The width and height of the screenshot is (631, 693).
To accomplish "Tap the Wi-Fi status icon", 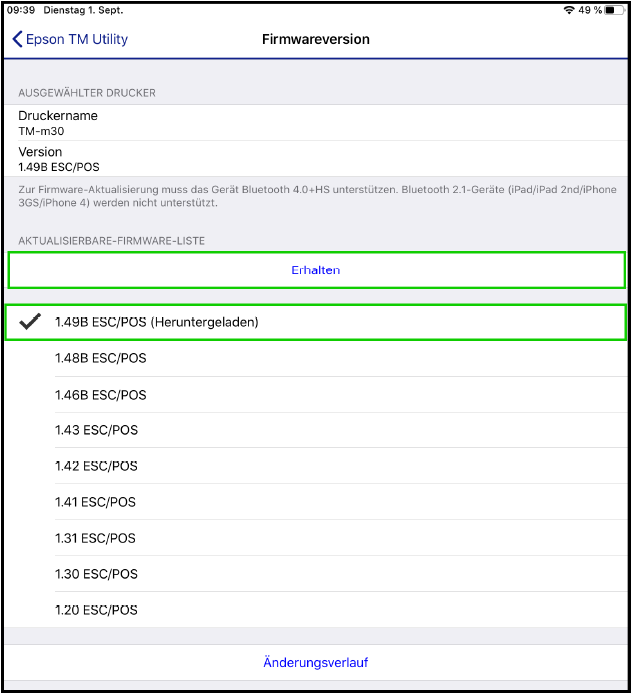I will (569, 10).
